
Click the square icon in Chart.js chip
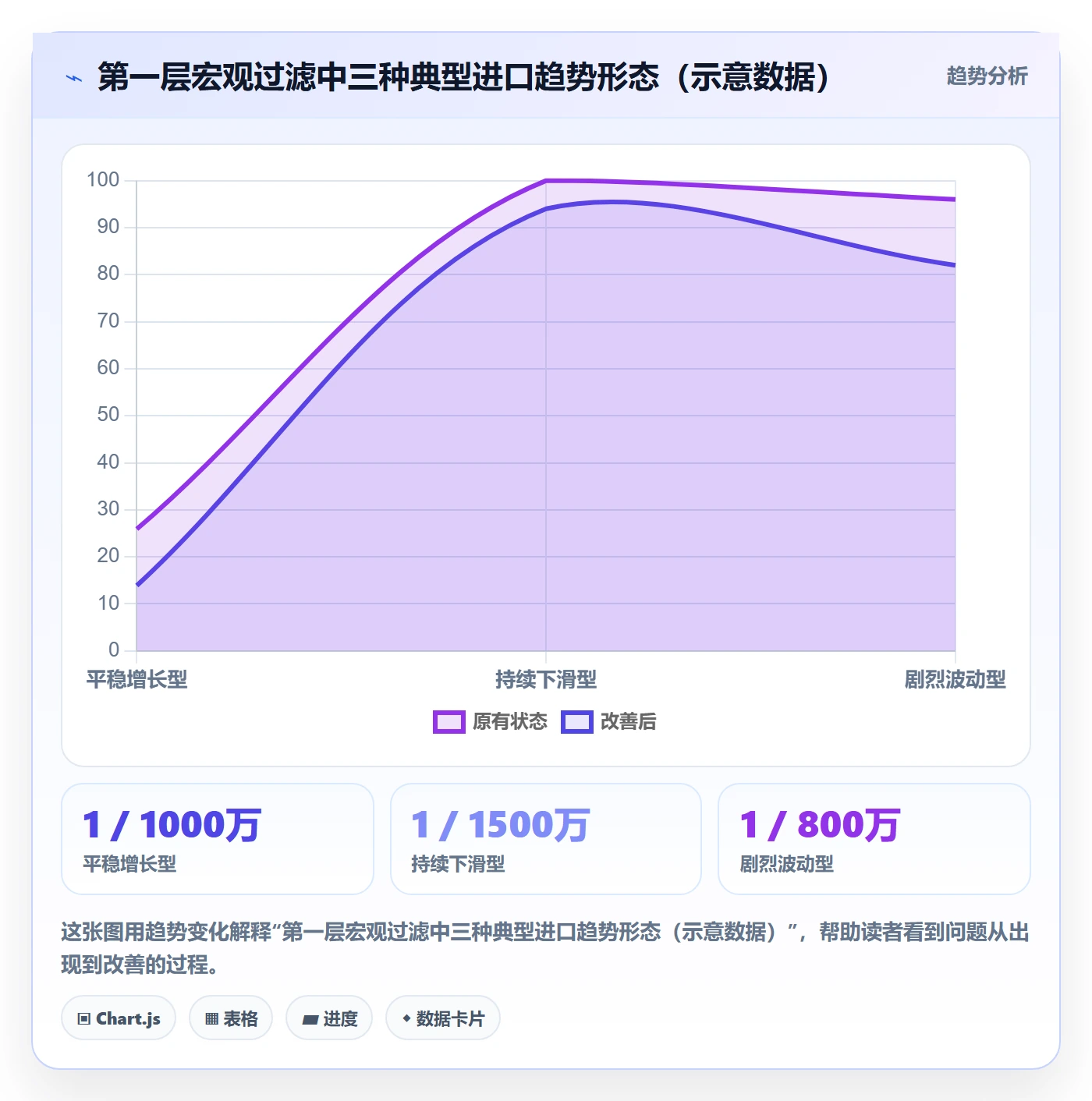coord(84,1019)
